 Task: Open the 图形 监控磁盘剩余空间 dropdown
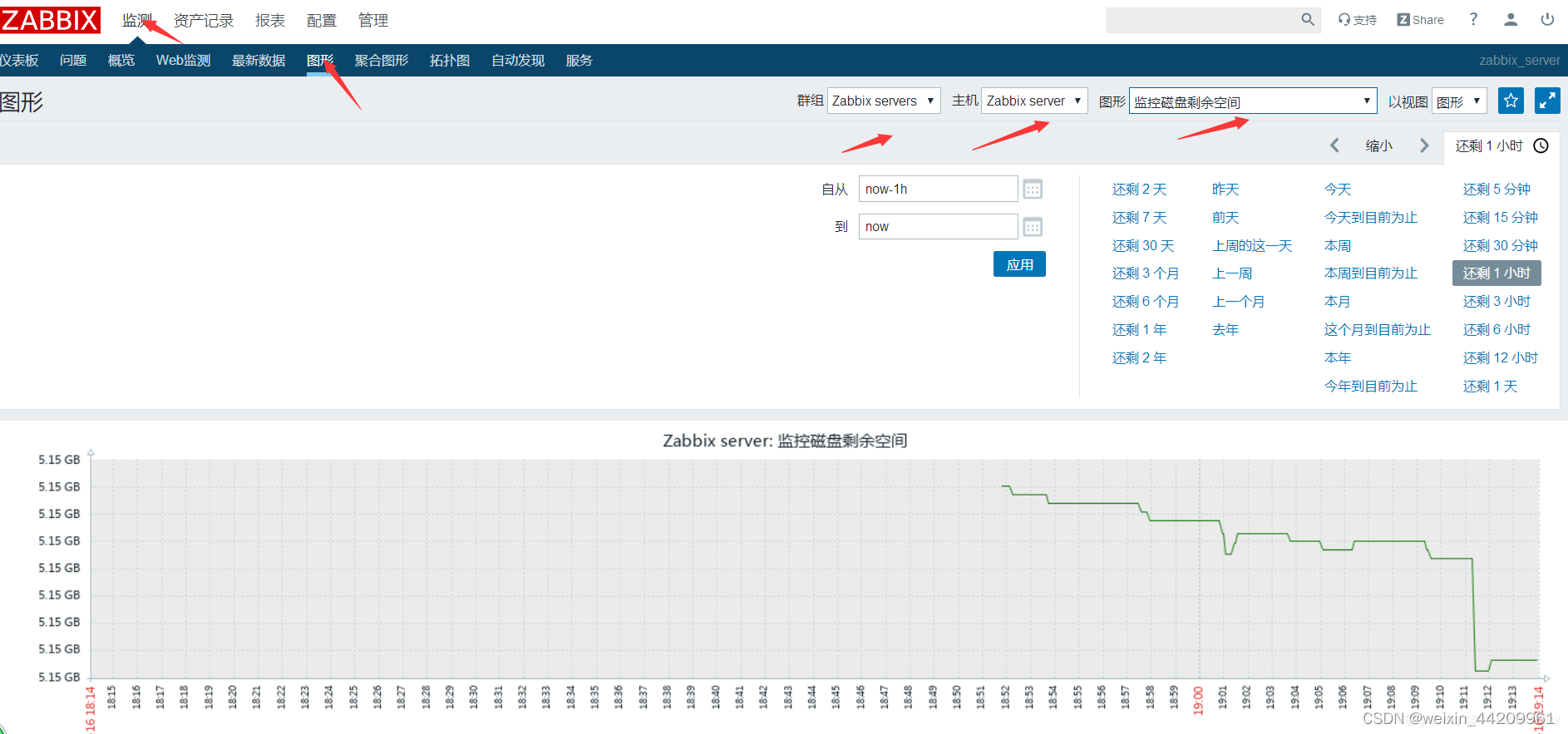pos(1253,101)
